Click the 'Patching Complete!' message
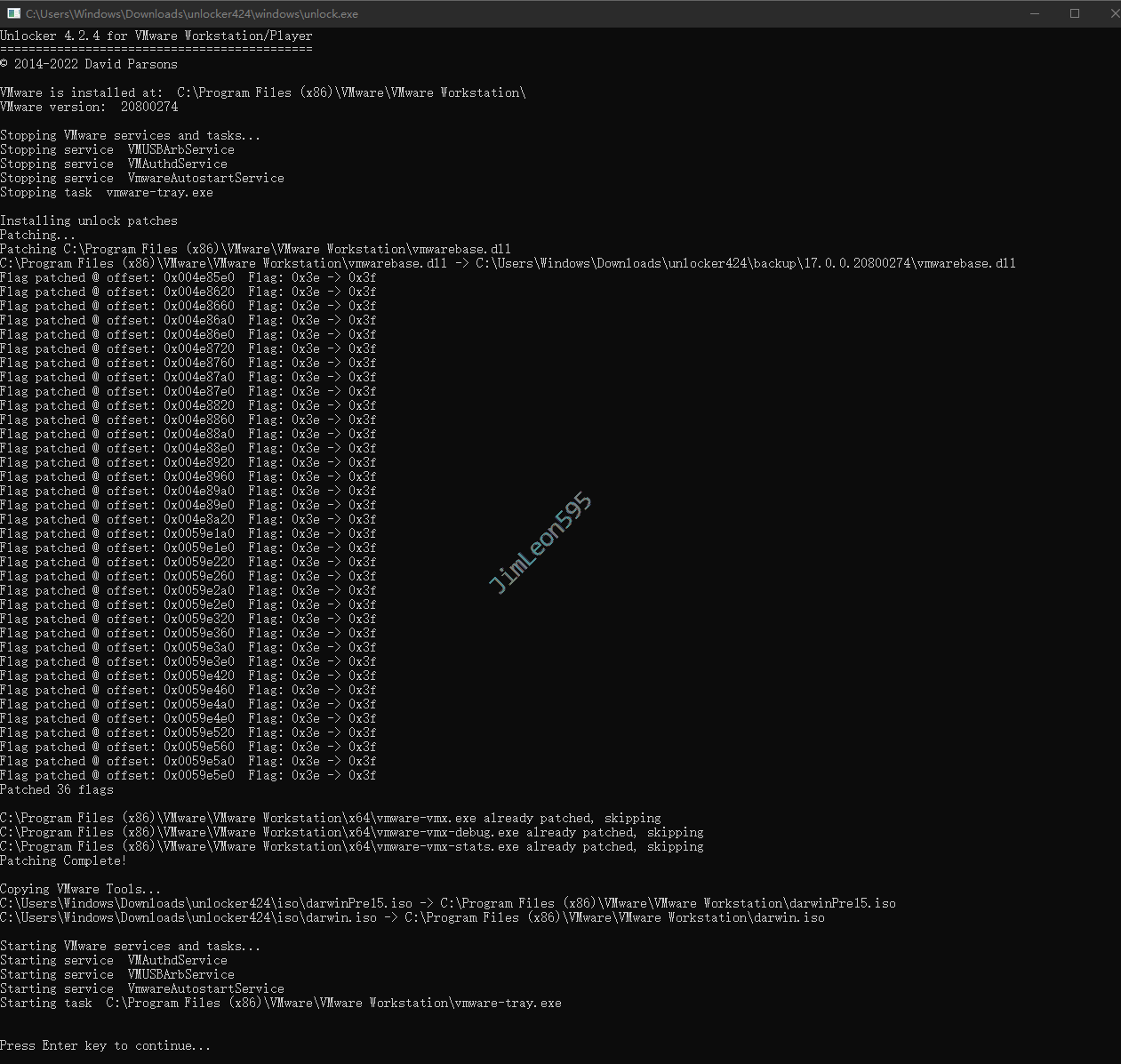Viewport: 1121px width, 1064px height. click(x=63, y=861)
